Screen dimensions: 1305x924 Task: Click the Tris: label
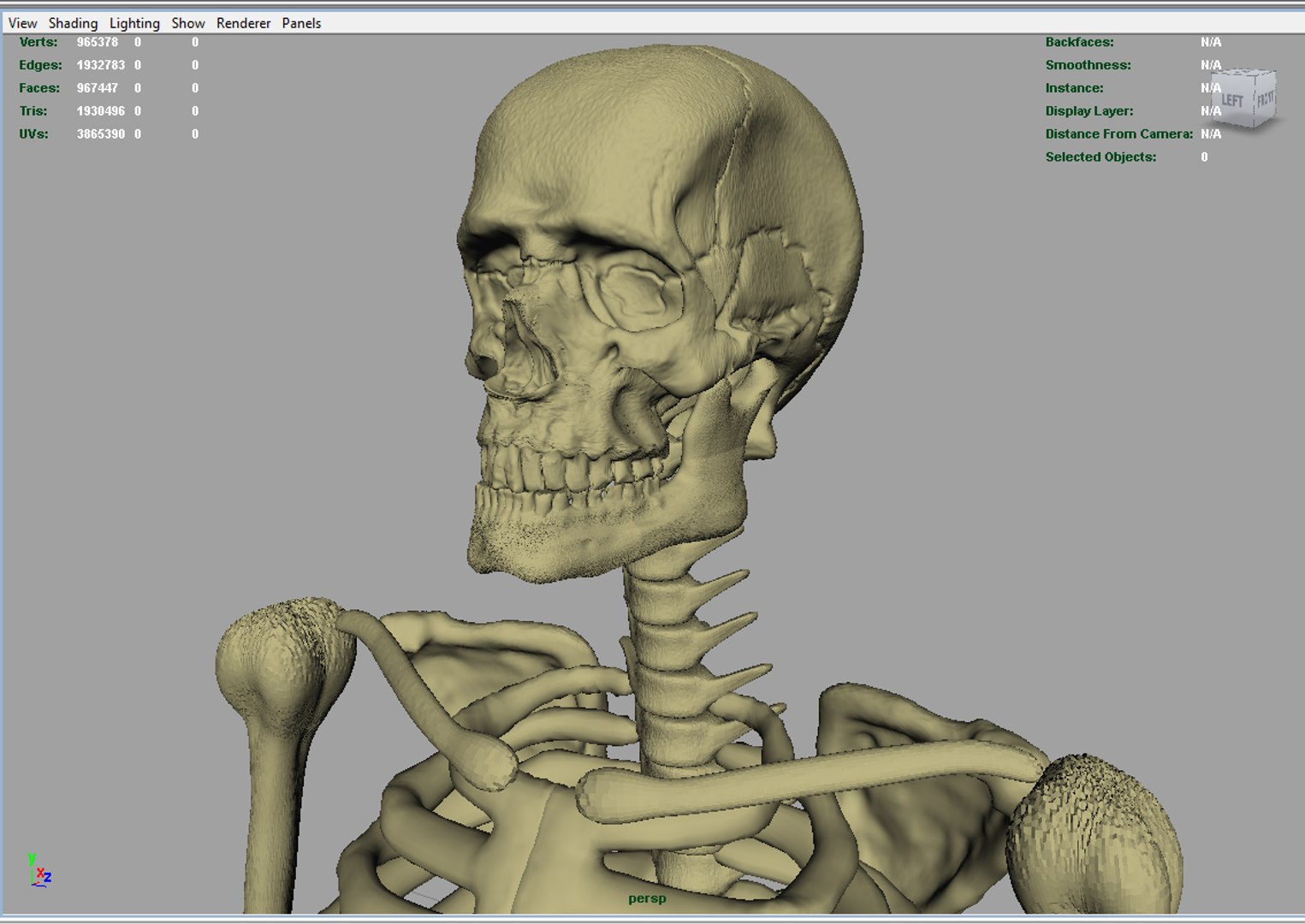pyautogui.click(x=33, y=111)
